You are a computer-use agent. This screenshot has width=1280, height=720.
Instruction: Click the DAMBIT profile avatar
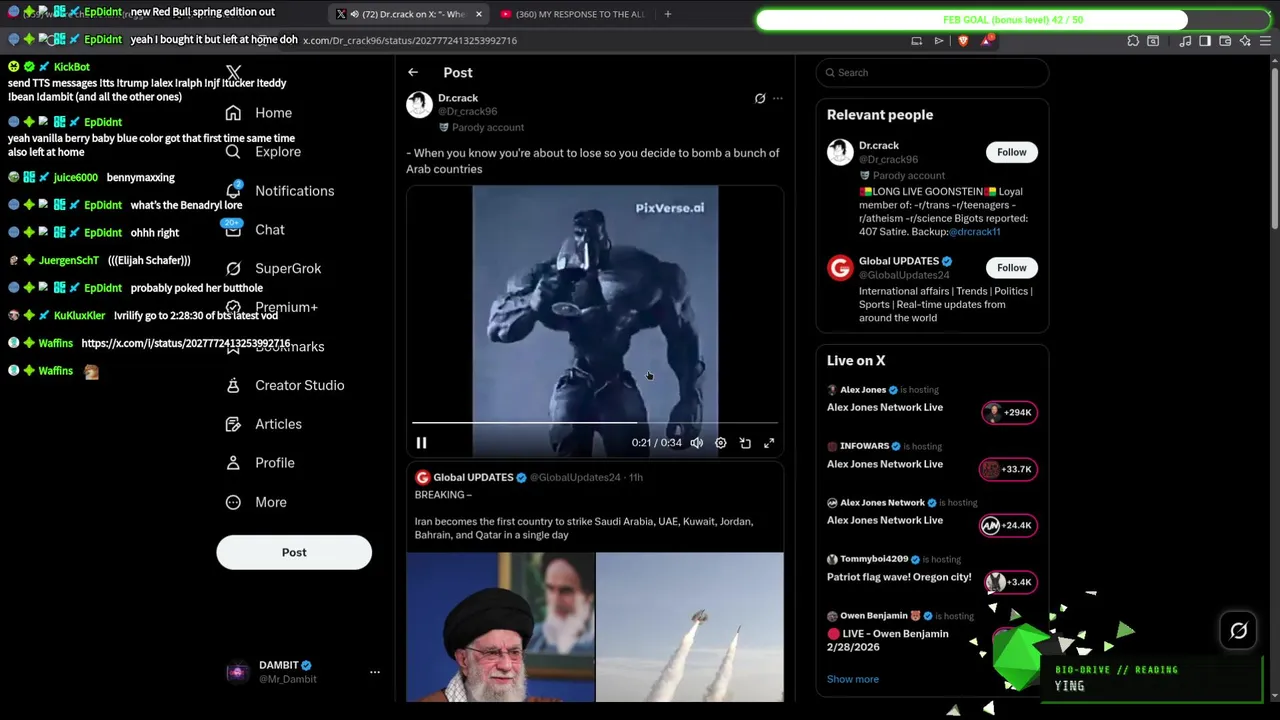237,672
